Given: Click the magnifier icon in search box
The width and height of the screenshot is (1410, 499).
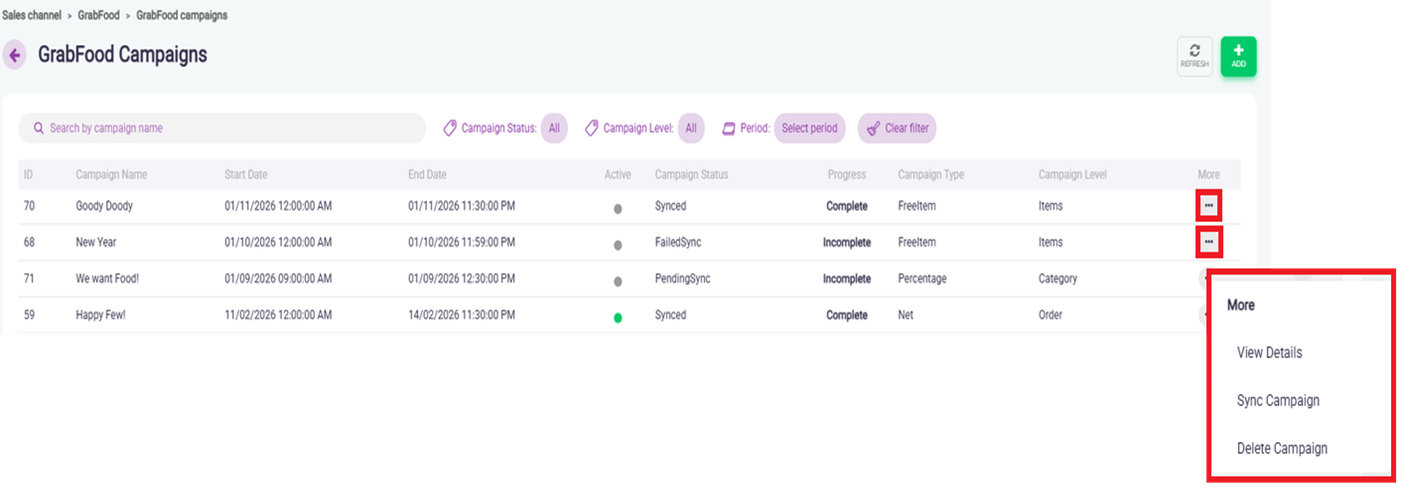Looking at the screenshot, I should (x=38, y=129).
